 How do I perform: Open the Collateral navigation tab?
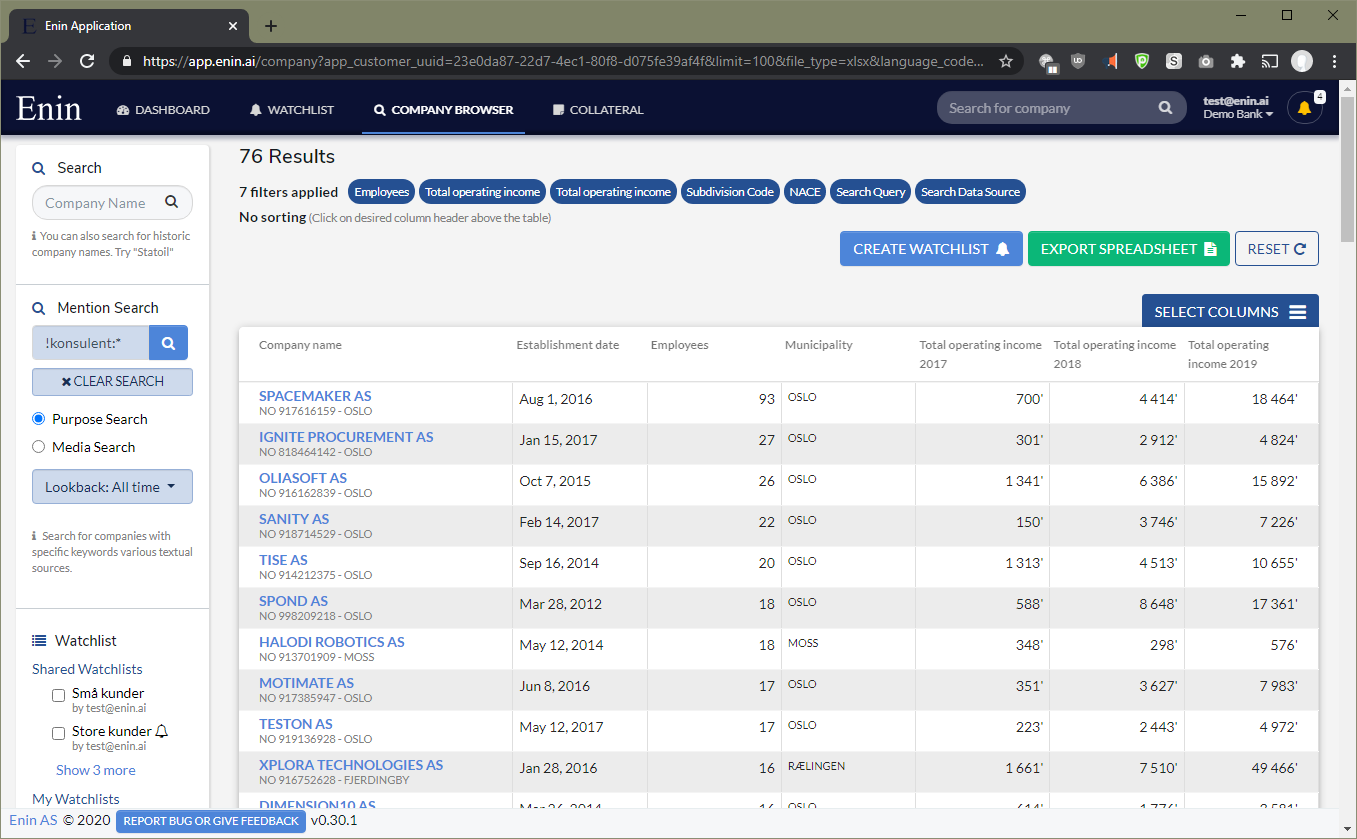coord(598,110)
